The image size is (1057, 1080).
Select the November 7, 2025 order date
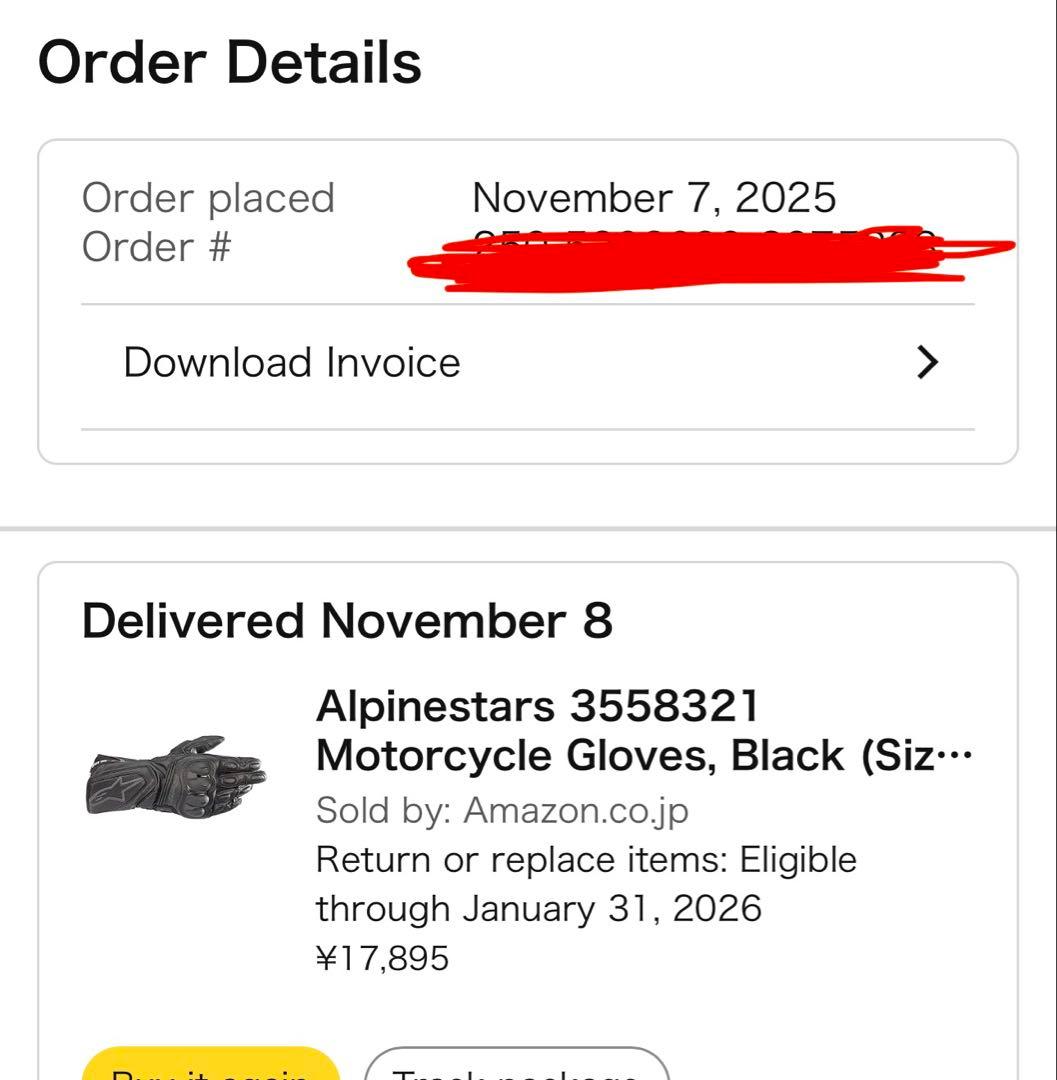point(653,197)
